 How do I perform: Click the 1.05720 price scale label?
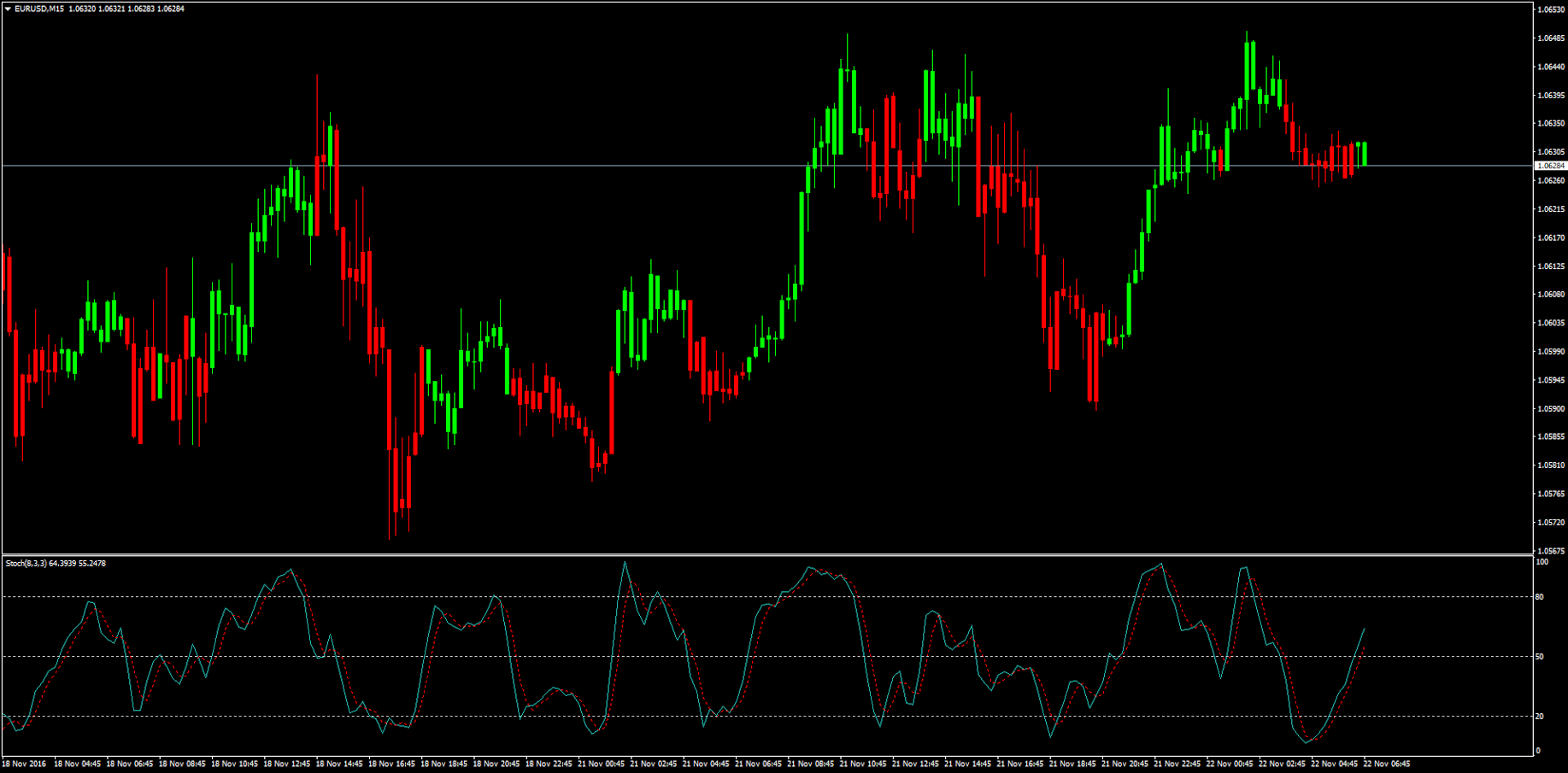[1551, 522]
